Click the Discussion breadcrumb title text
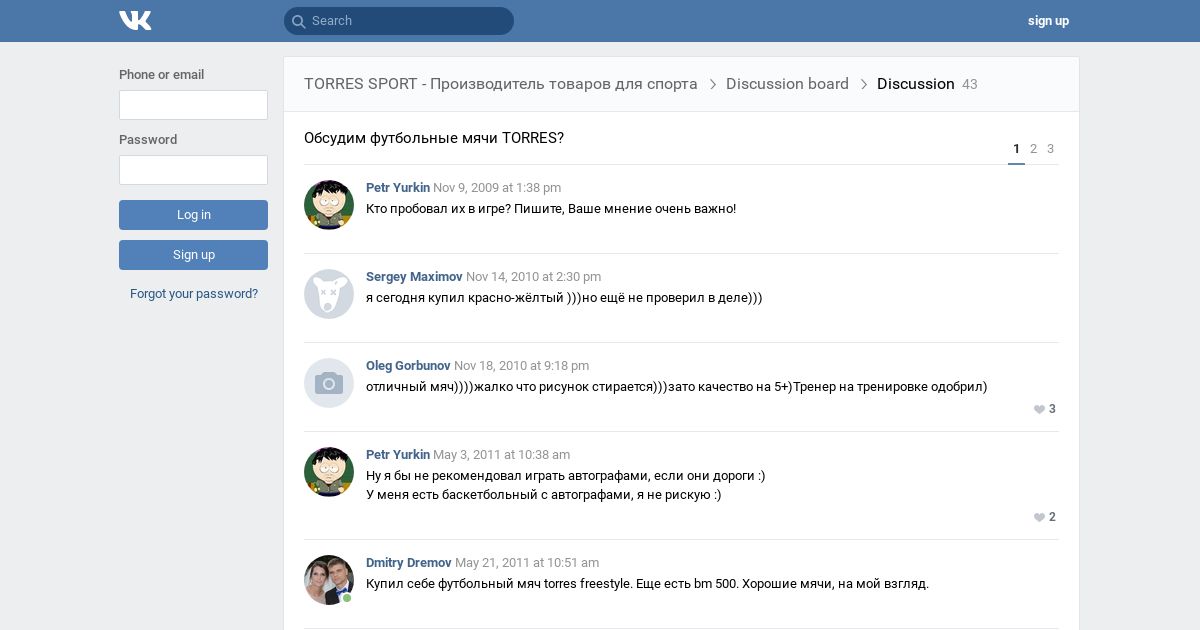This screenshot has width=1200, height=630. [x=916, y=84]
